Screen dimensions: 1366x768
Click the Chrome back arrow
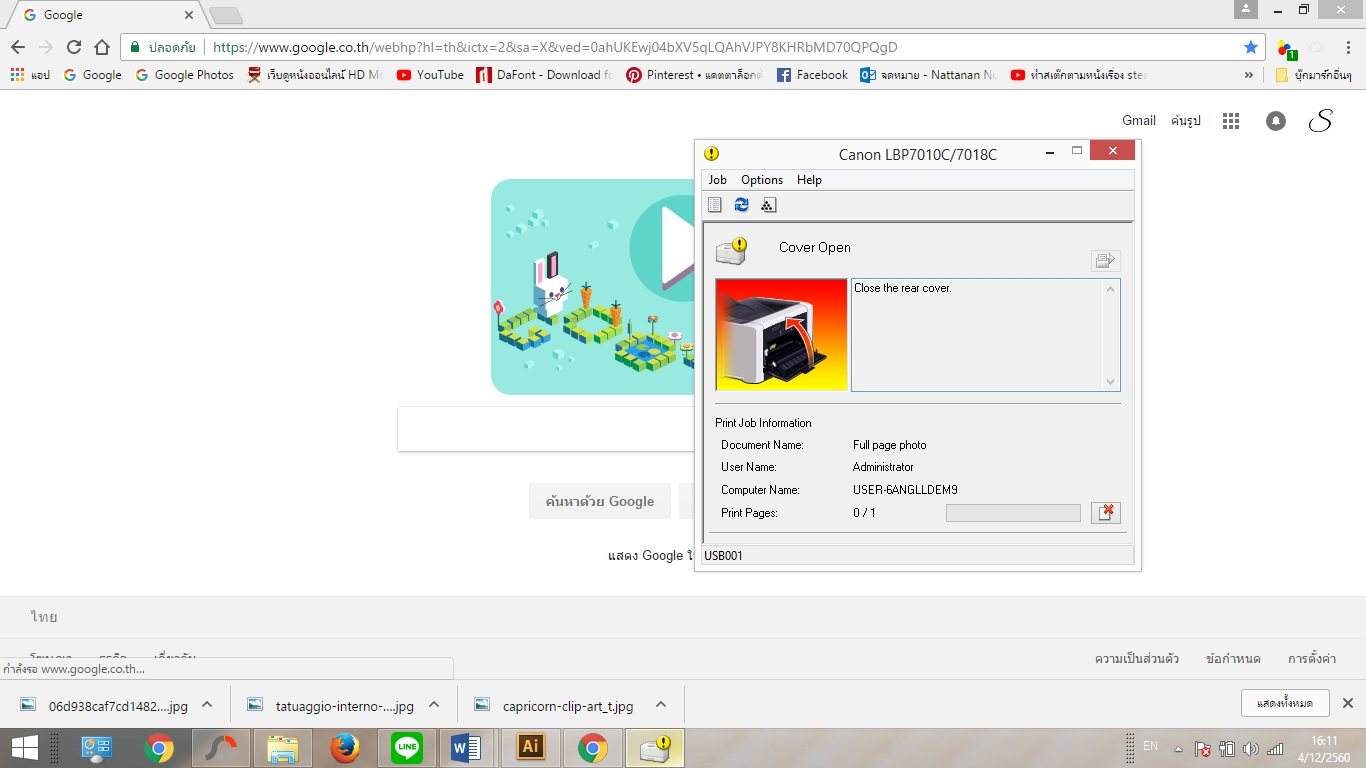[x=18, y=47]
